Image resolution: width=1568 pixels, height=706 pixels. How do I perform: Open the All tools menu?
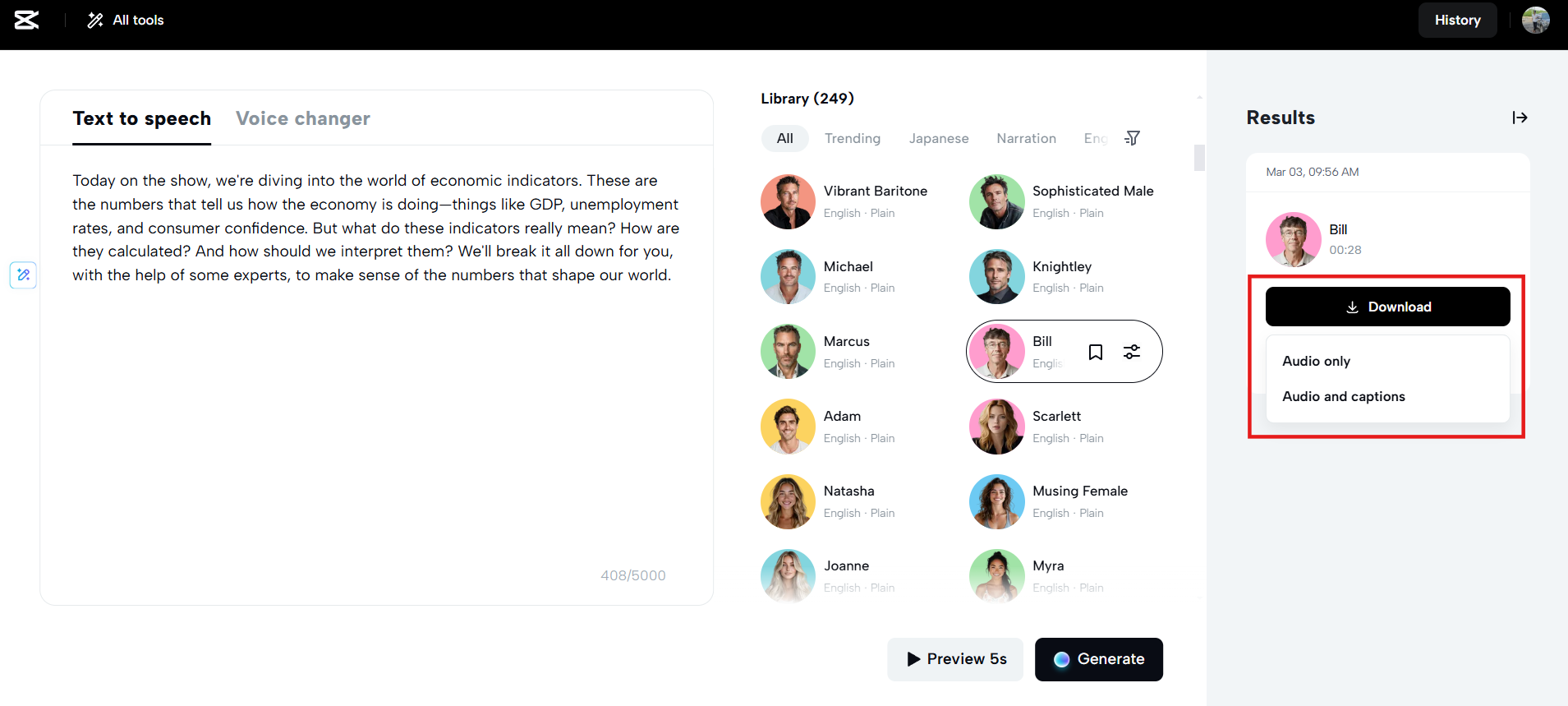pos(126,20)
